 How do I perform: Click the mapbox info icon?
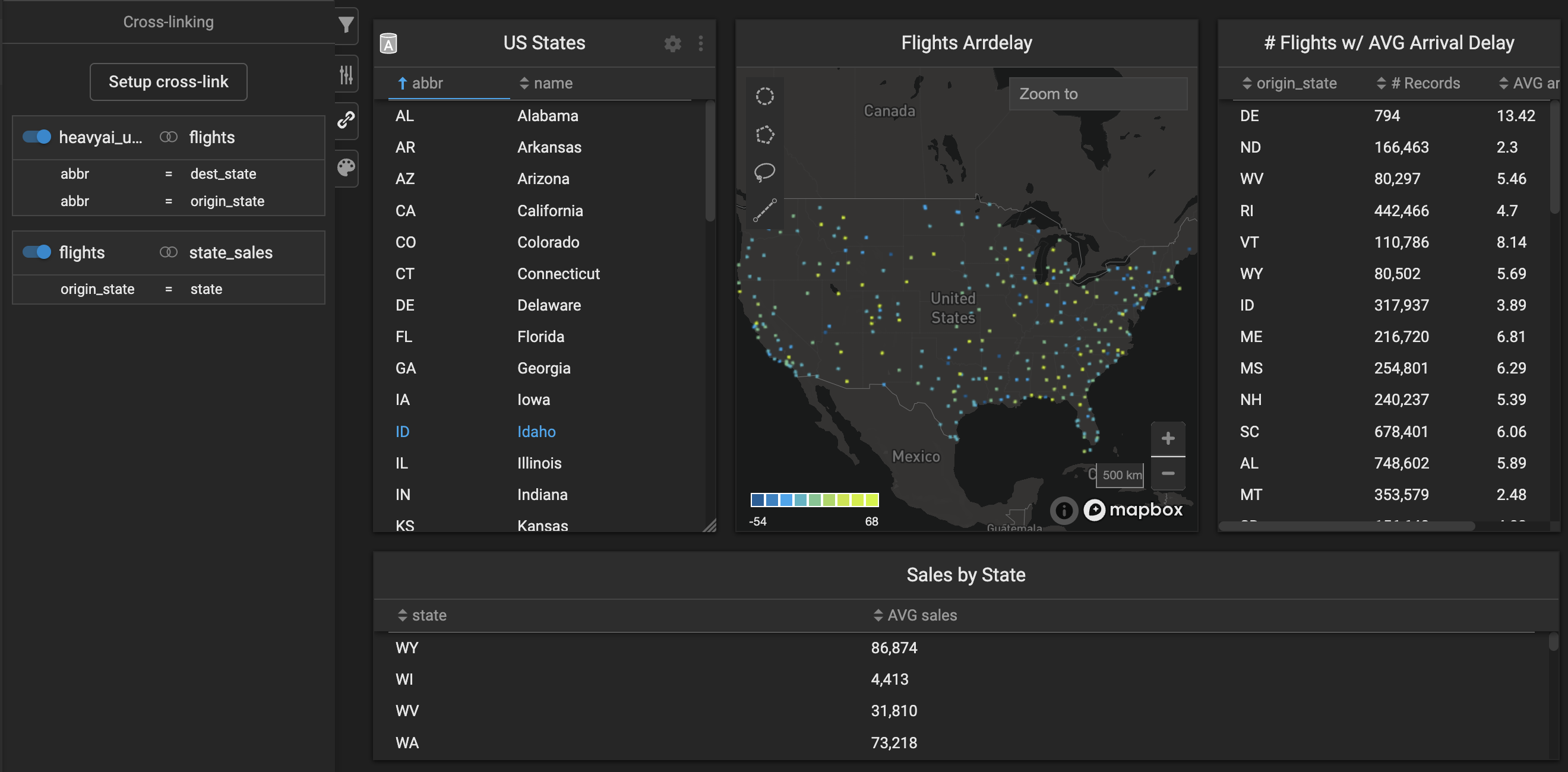pos(1063,510)
